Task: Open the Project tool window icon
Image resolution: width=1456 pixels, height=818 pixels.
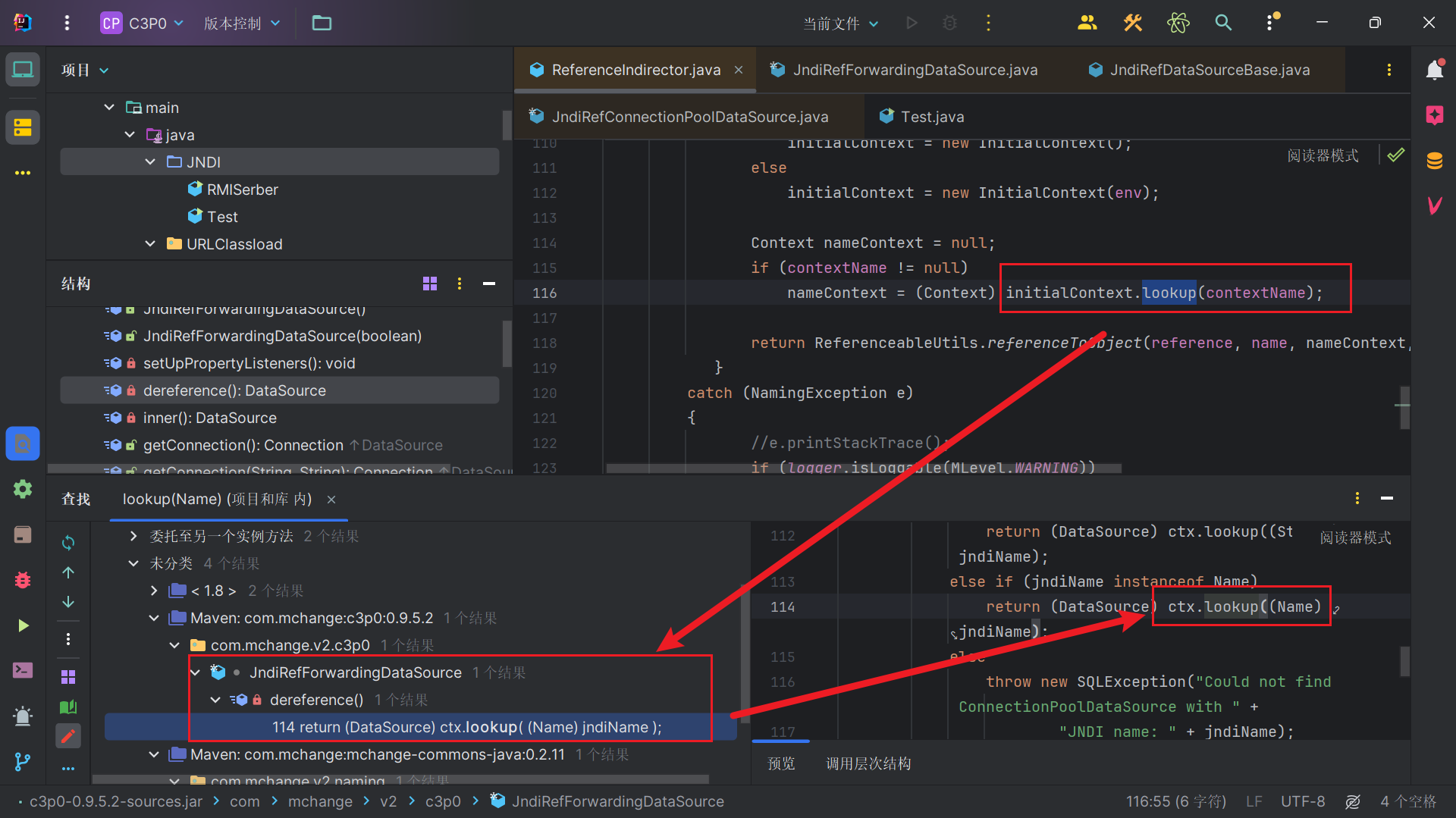Action: point(23,70)
